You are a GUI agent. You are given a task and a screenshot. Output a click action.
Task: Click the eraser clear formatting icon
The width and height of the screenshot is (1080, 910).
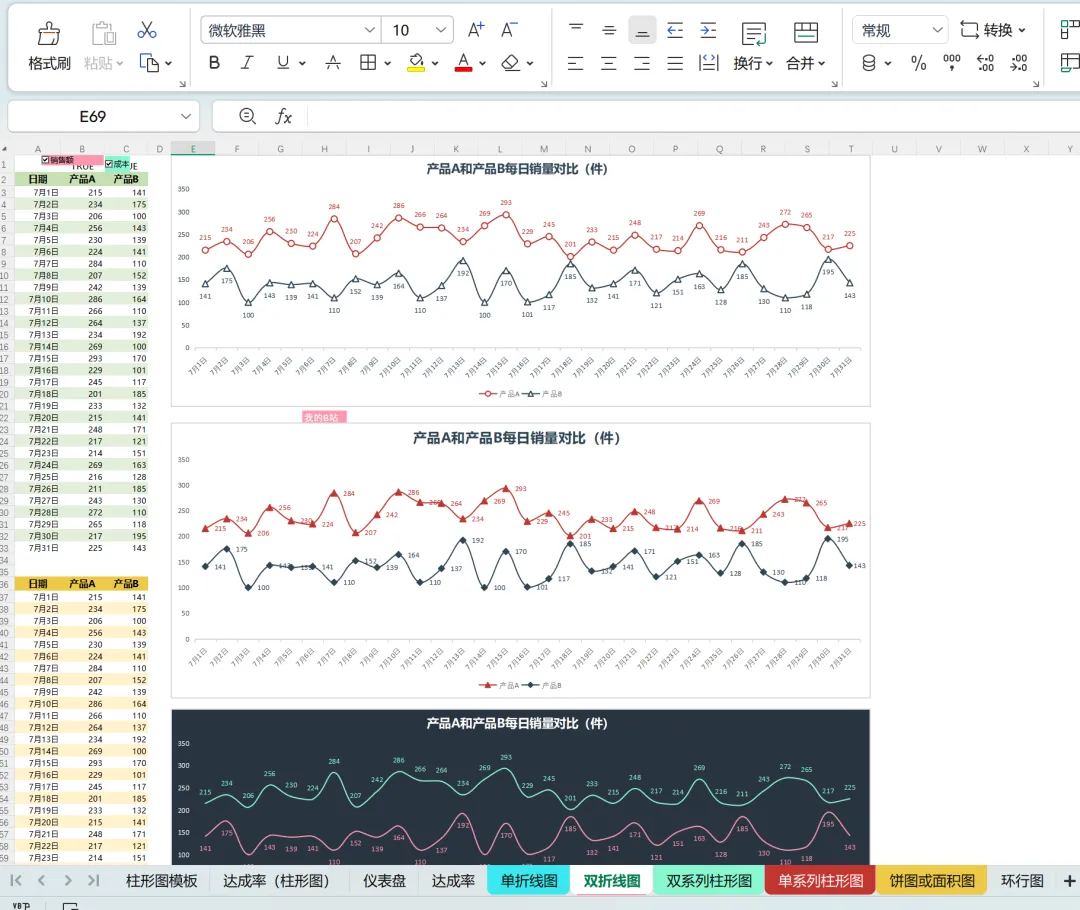[x=510, y=63]
